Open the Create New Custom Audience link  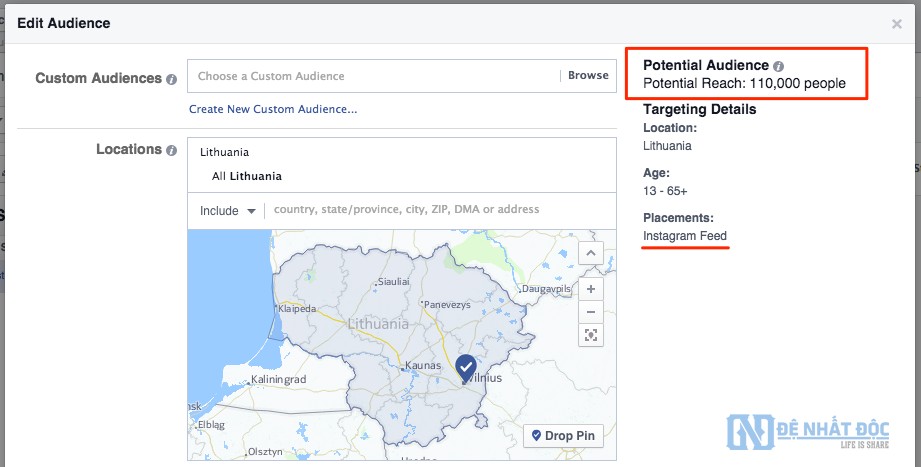[x=273, y=109]
